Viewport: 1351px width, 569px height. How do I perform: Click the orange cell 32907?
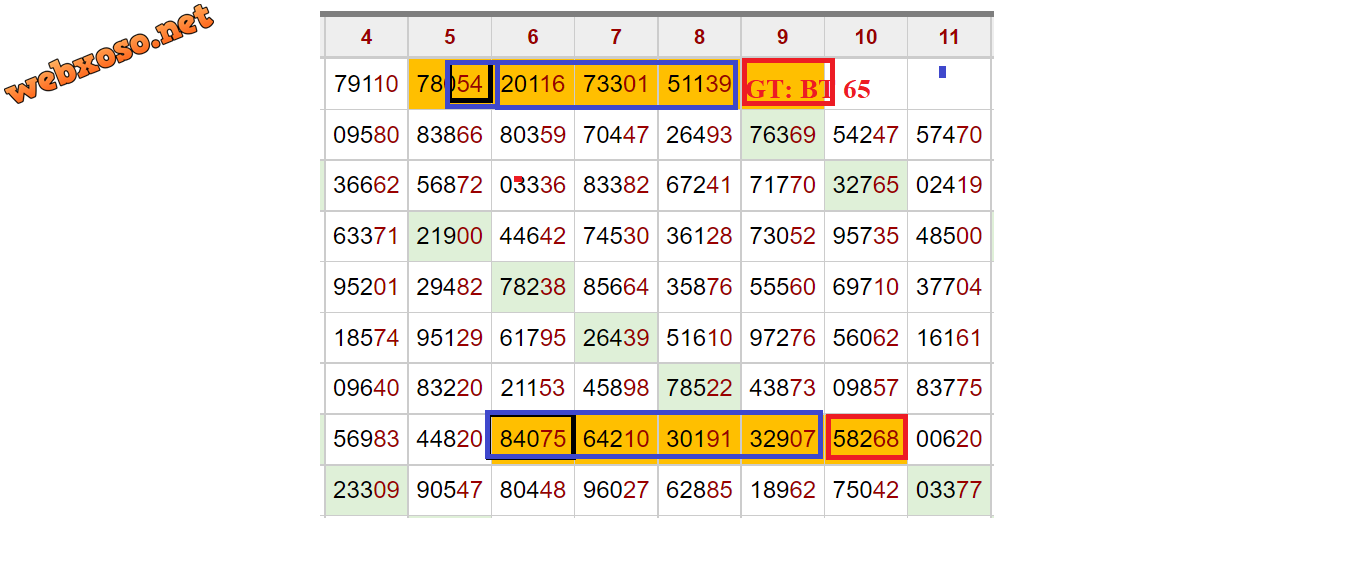(782, 440)
